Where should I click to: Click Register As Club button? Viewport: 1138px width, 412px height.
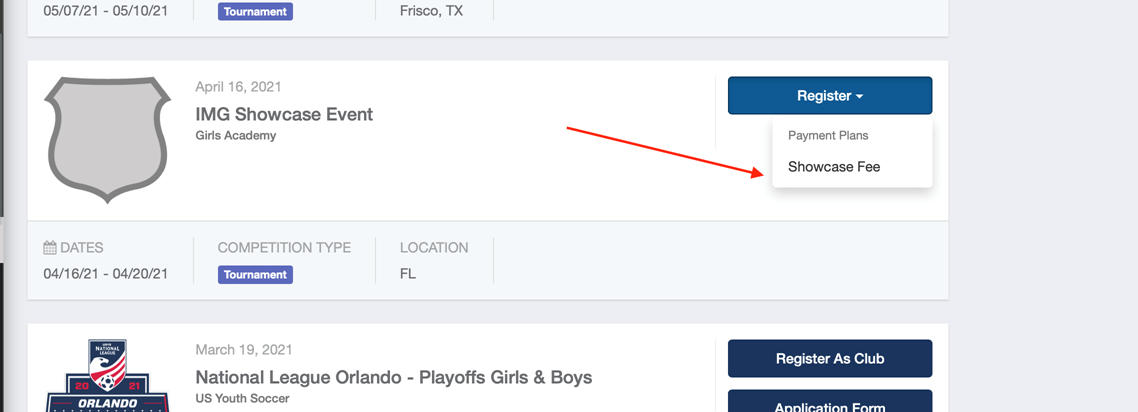[x=830, y=358]
